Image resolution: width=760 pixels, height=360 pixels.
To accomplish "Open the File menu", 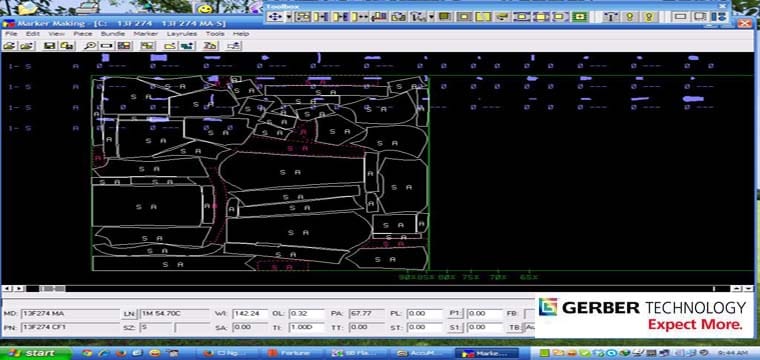I will click(x=11, y=34).
